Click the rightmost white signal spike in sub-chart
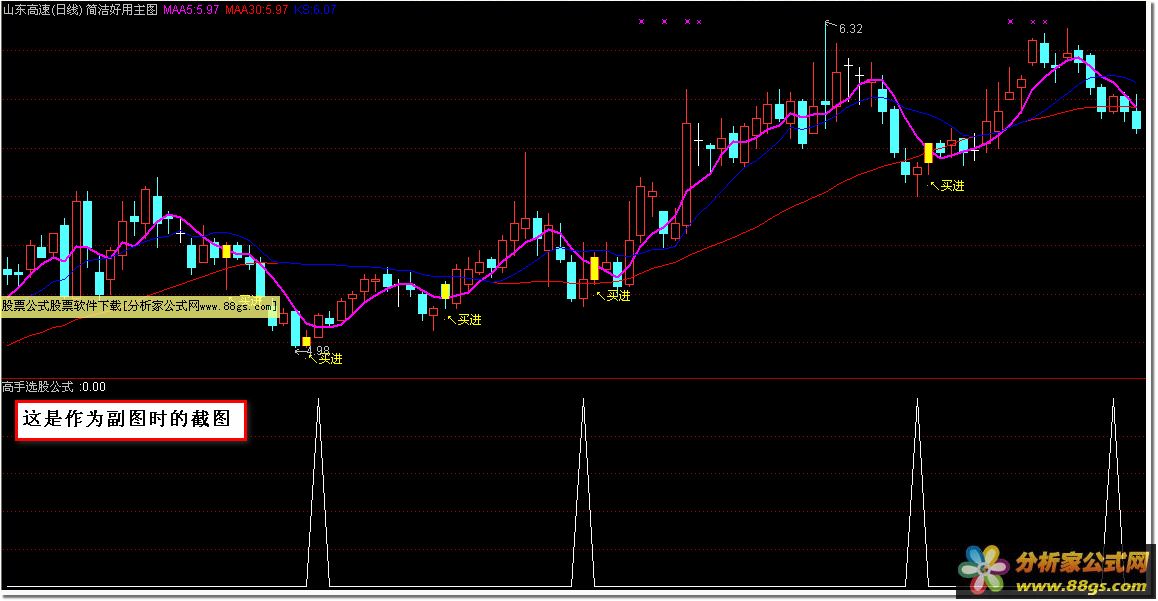 (1113, 490)
